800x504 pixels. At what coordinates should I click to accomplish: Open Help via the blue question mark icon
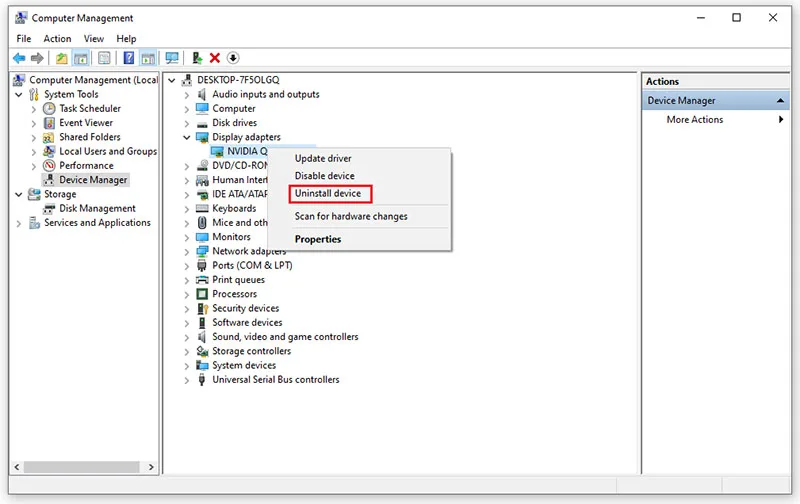(129, 58)
